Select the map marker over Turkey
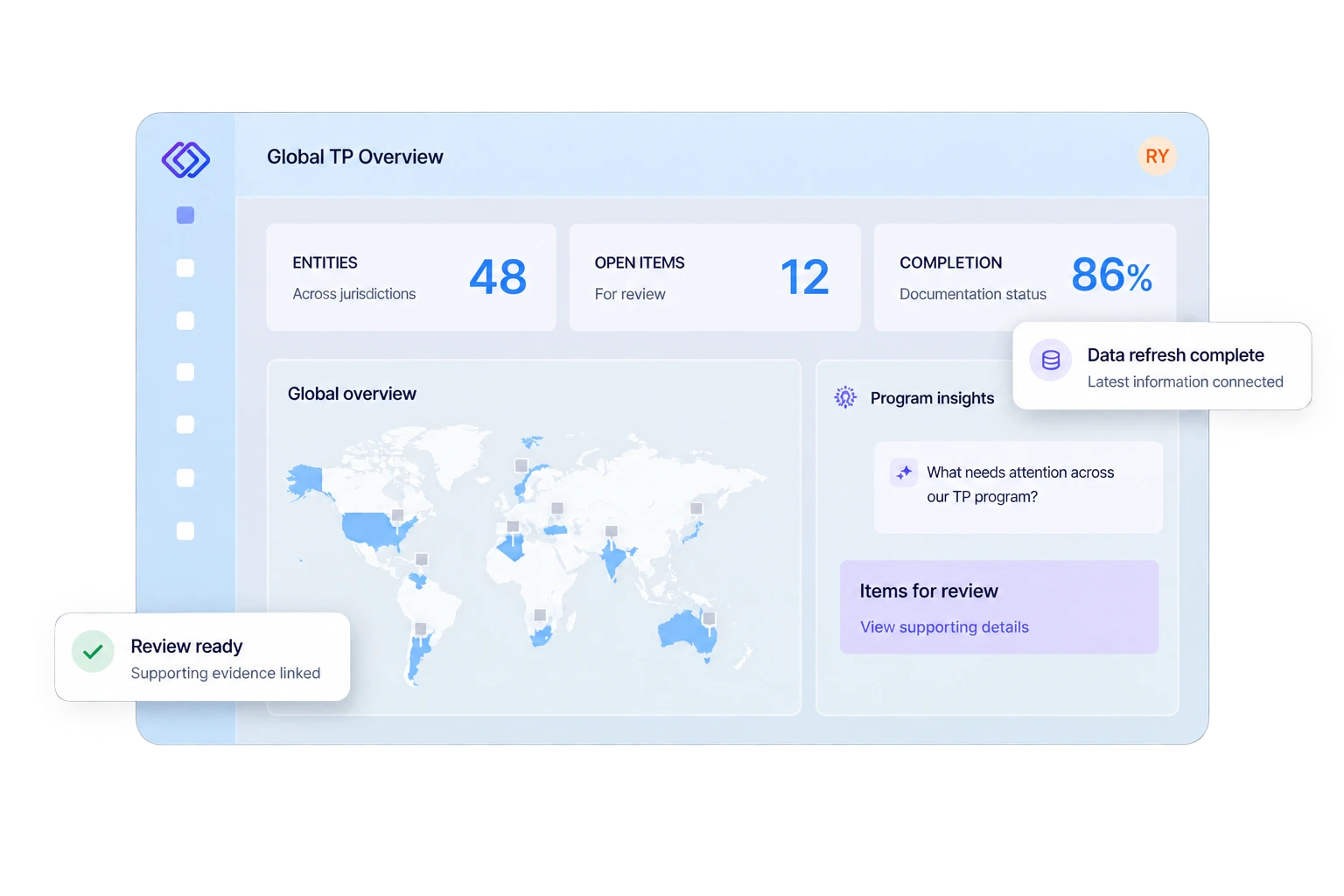The height and width of the screenshot is (896, 1344). point(557,508)
